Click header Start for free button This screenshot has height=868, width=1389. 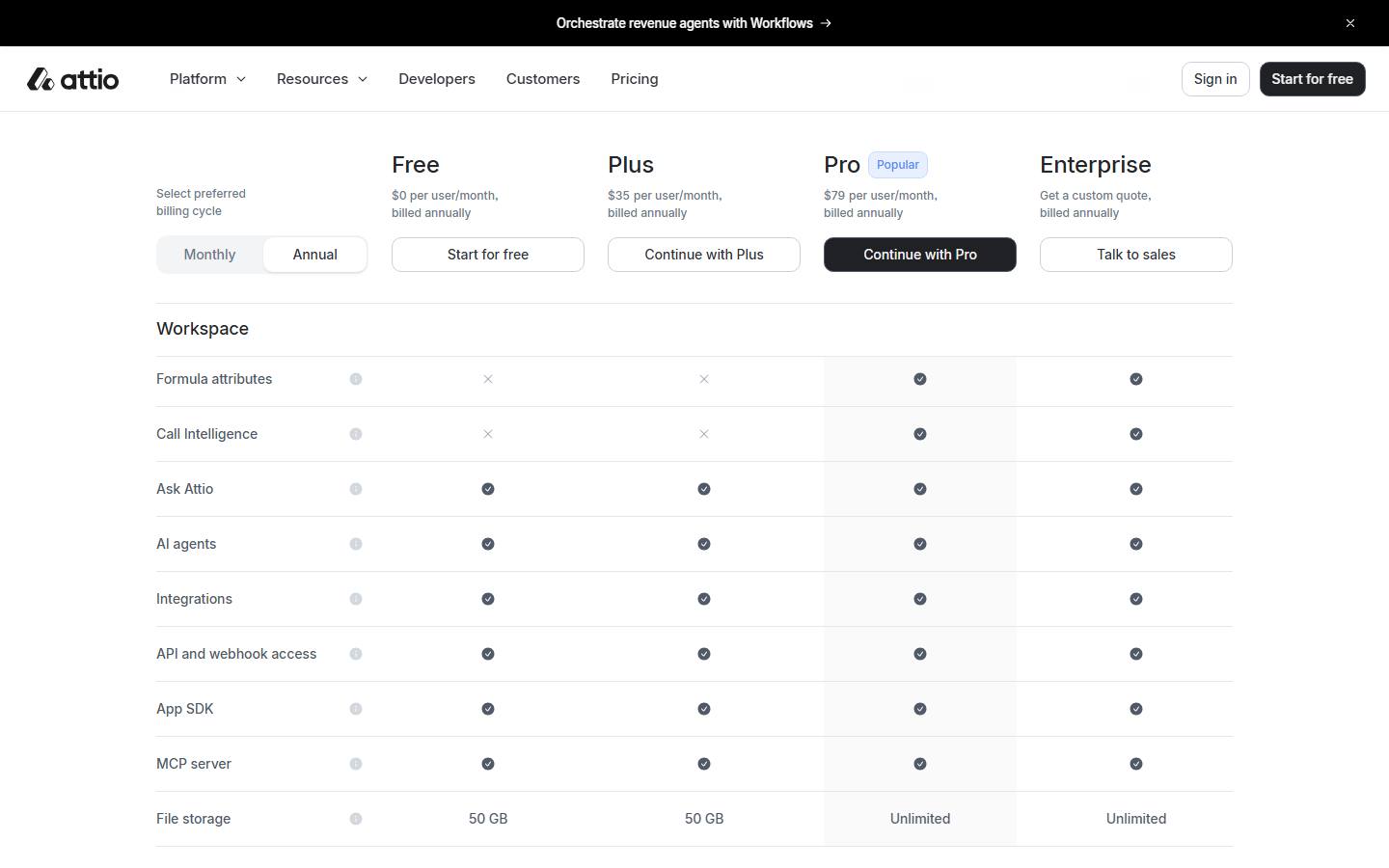1312,79
